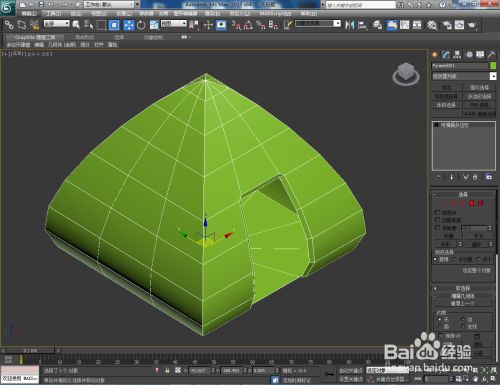
Task: Activate the Select Object tool
Action: 76,25
